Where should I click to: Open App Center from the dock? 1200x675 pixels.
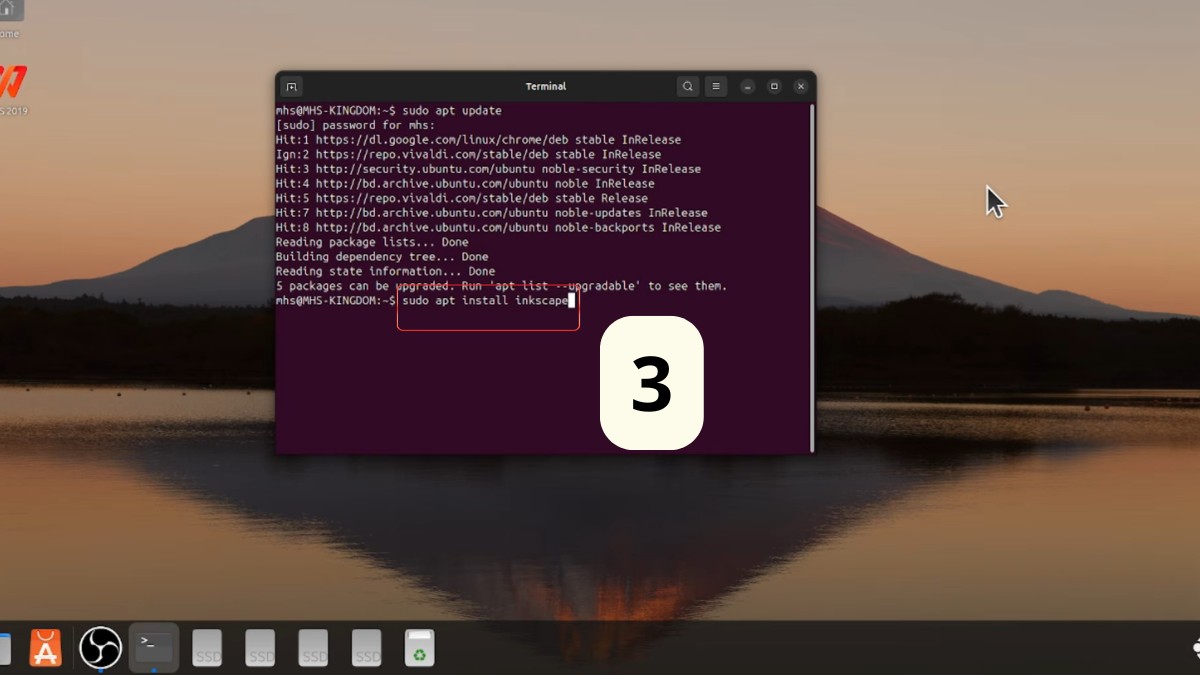[46, 647]
